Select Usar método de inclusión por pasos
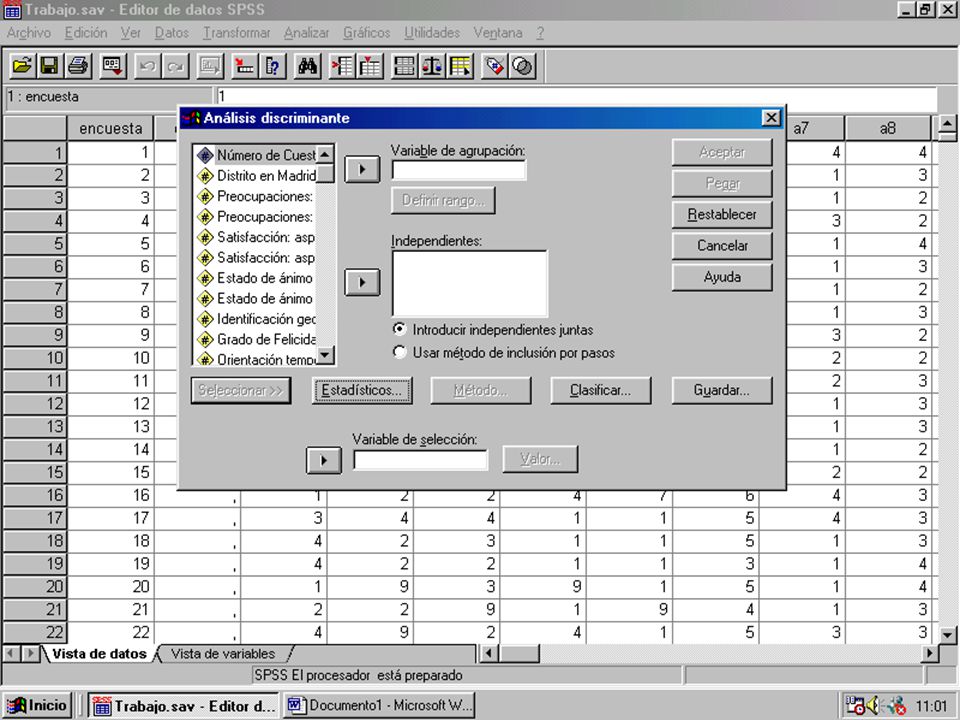The image size is (960, 720). [x=504, y=353]
